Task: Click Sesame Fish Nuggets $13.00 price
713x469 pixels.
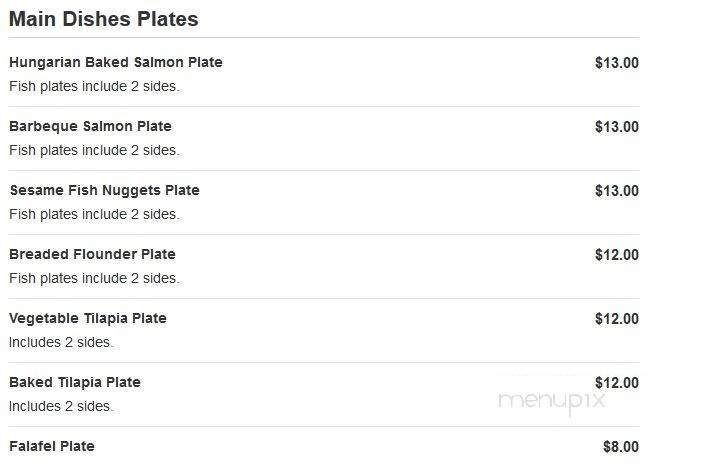Action: [617, 191]
